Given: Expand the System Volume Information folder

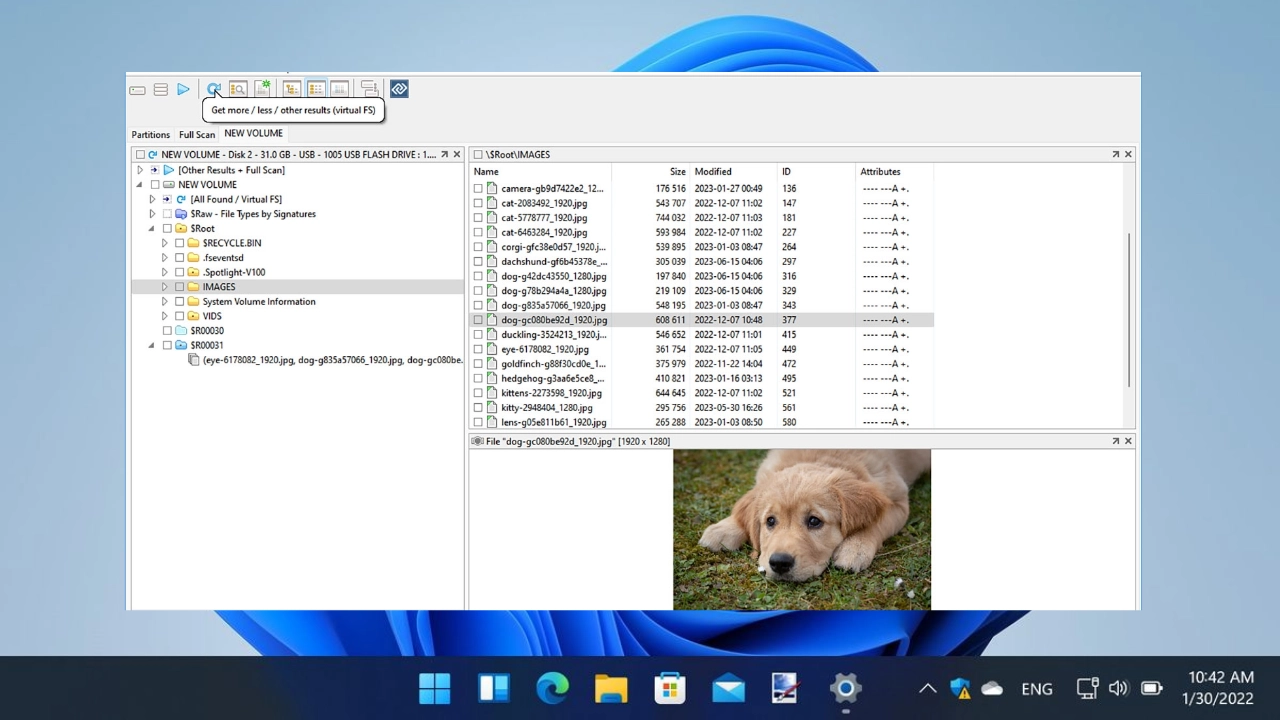Looking at the screenshot, I should tap(165, 301).
